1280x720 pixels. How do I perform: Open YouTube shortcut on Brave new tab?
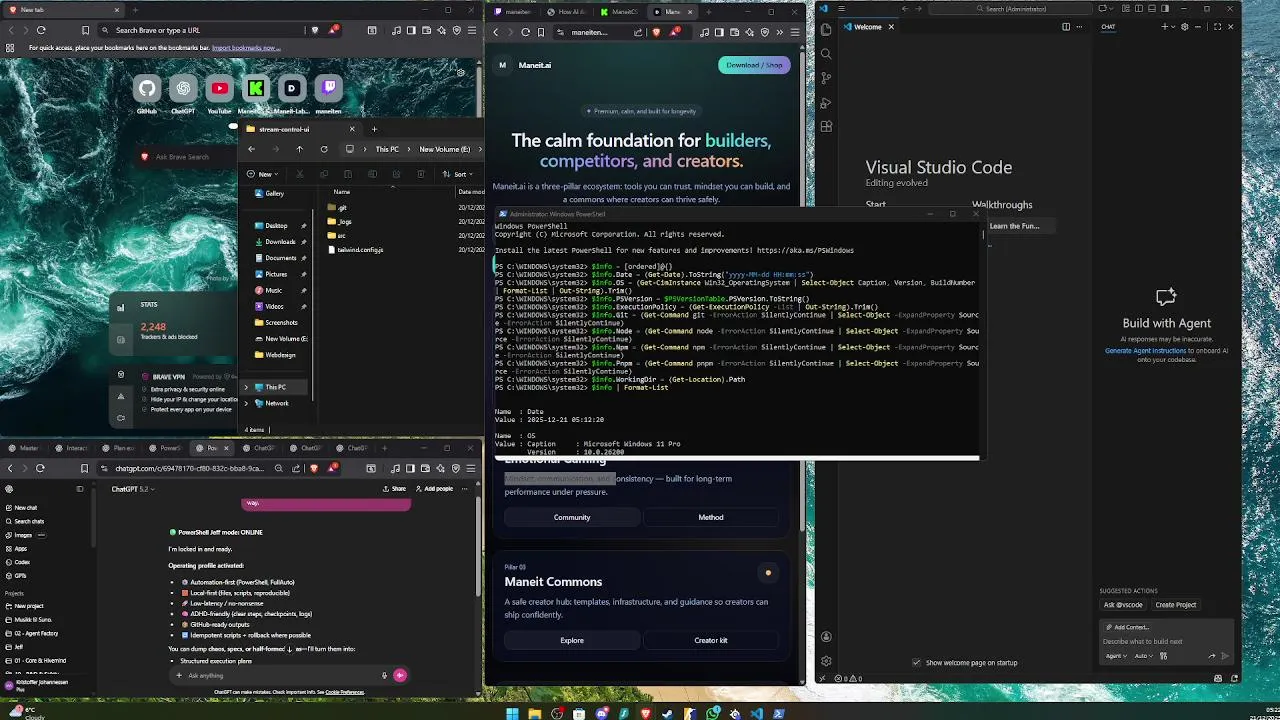coord(219,88)
